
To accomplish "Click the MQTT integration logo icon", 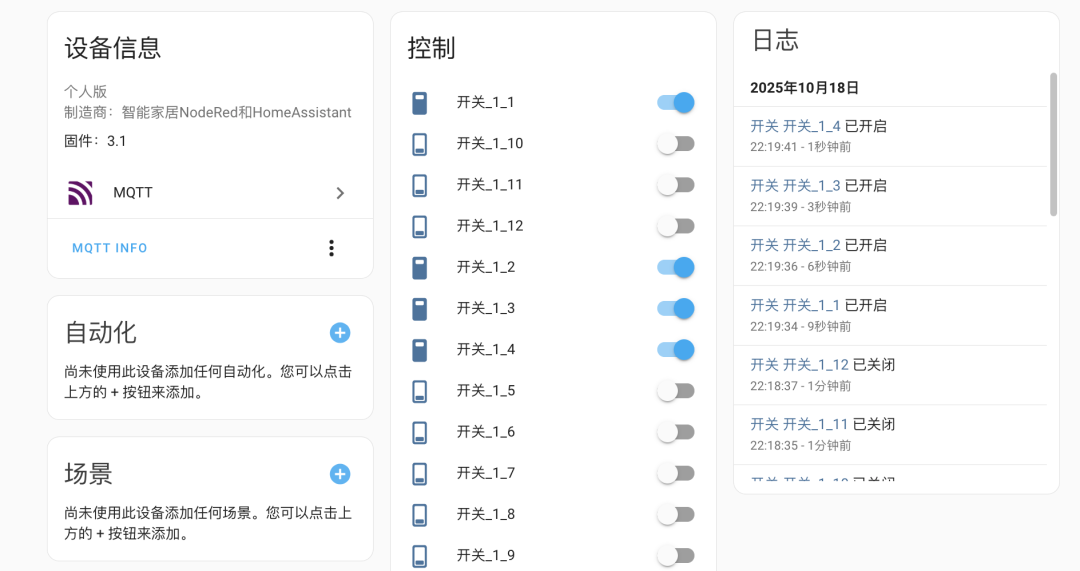I will point(81,193).
